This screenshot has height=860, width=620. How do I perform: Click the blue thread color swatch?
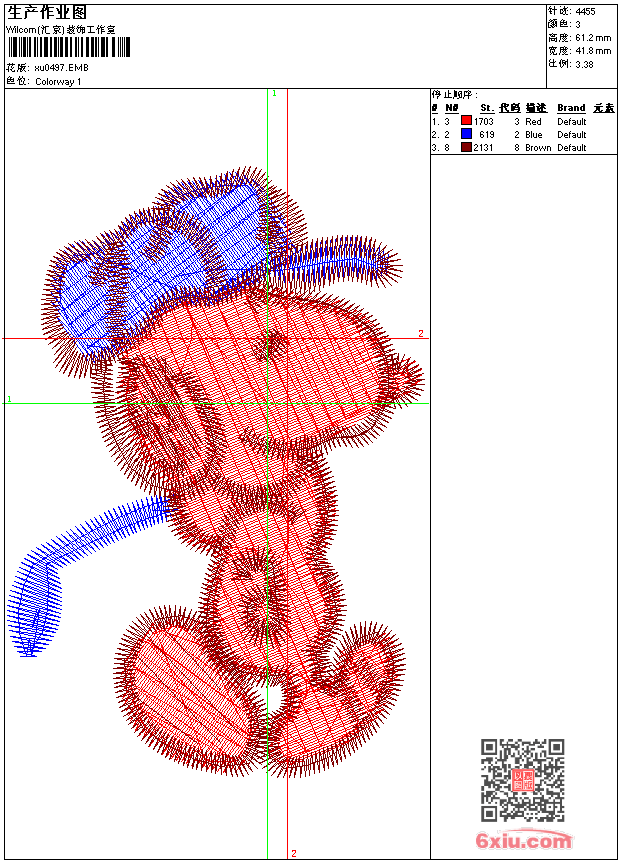(466, 134)
